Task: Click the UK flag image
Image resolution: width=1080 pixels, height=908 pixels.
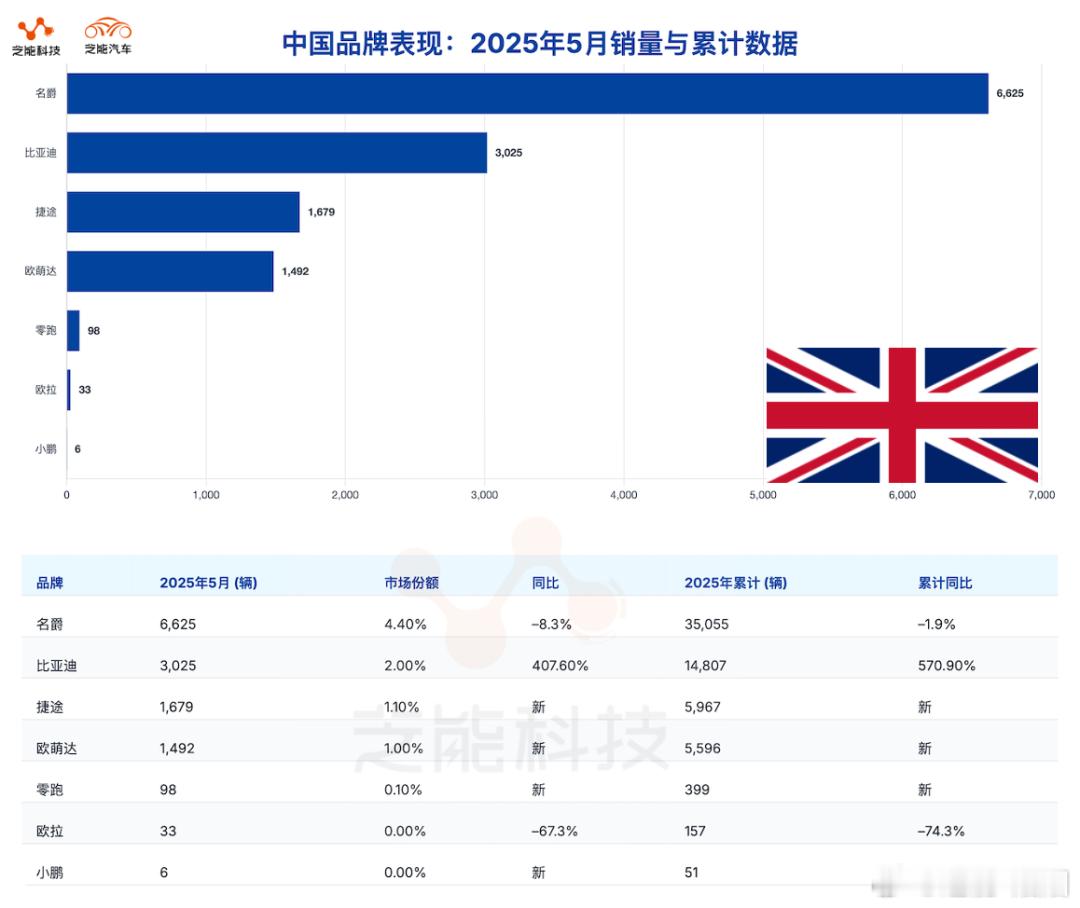Action: (x=902, y=415)
